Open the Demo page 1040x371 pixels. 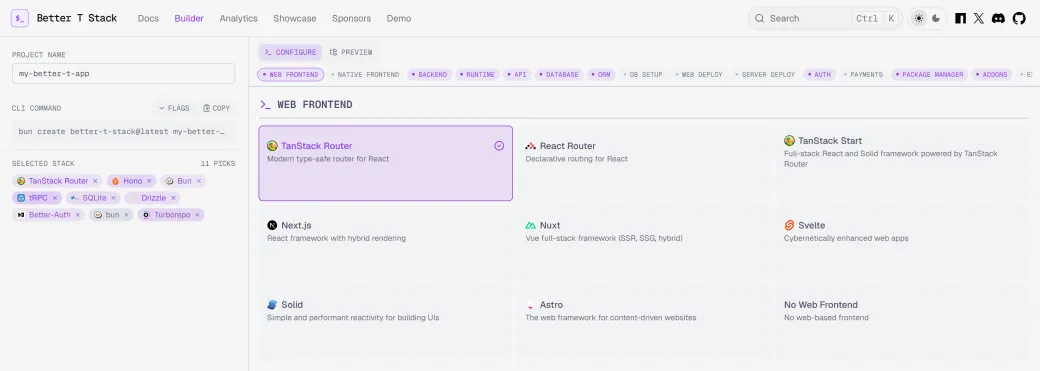399,19
